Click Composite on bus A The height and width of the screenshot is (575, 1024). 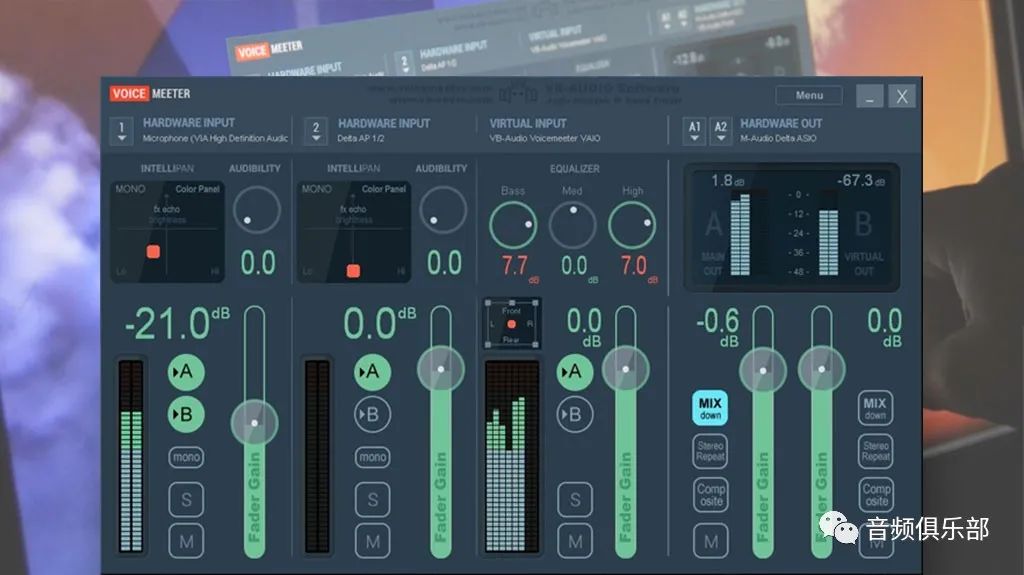(x=710, y=495)
